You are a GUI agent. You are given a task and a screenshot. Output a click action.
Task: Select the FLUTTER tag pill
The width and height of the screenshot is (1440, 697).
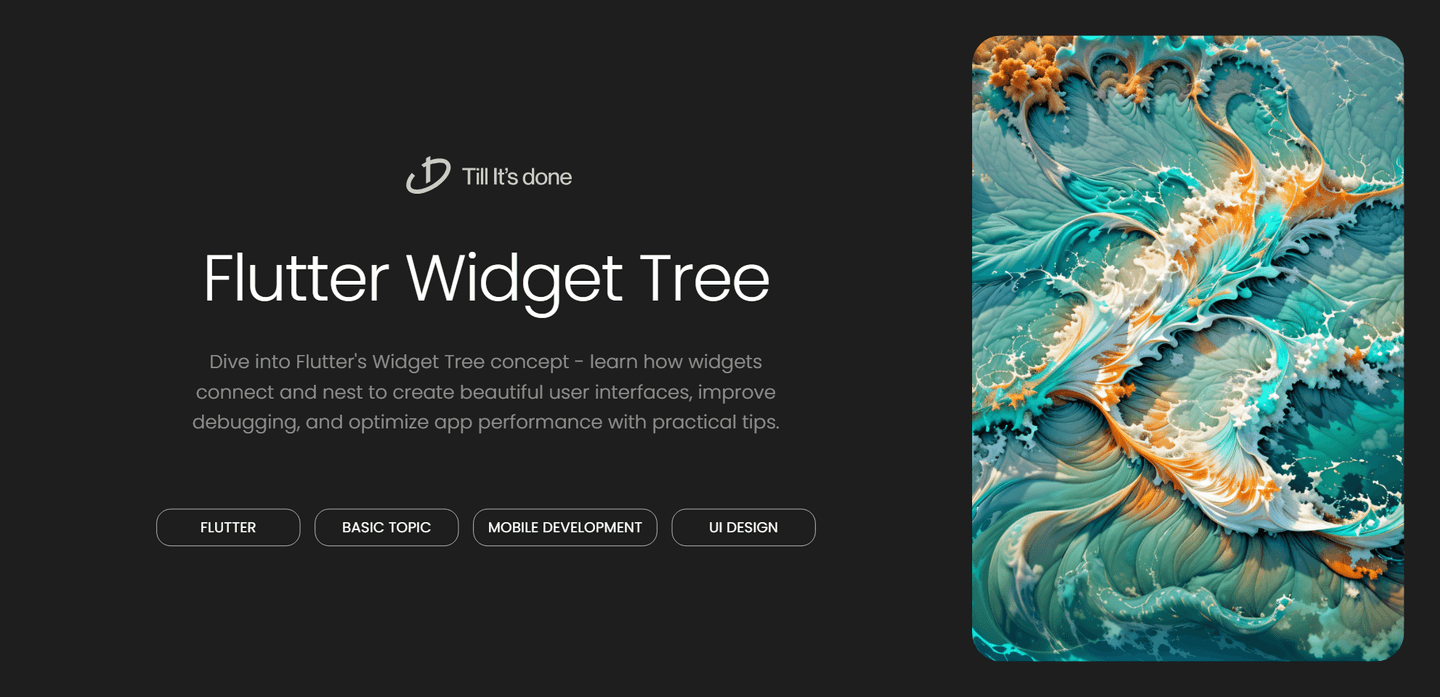tap(228, 527)
